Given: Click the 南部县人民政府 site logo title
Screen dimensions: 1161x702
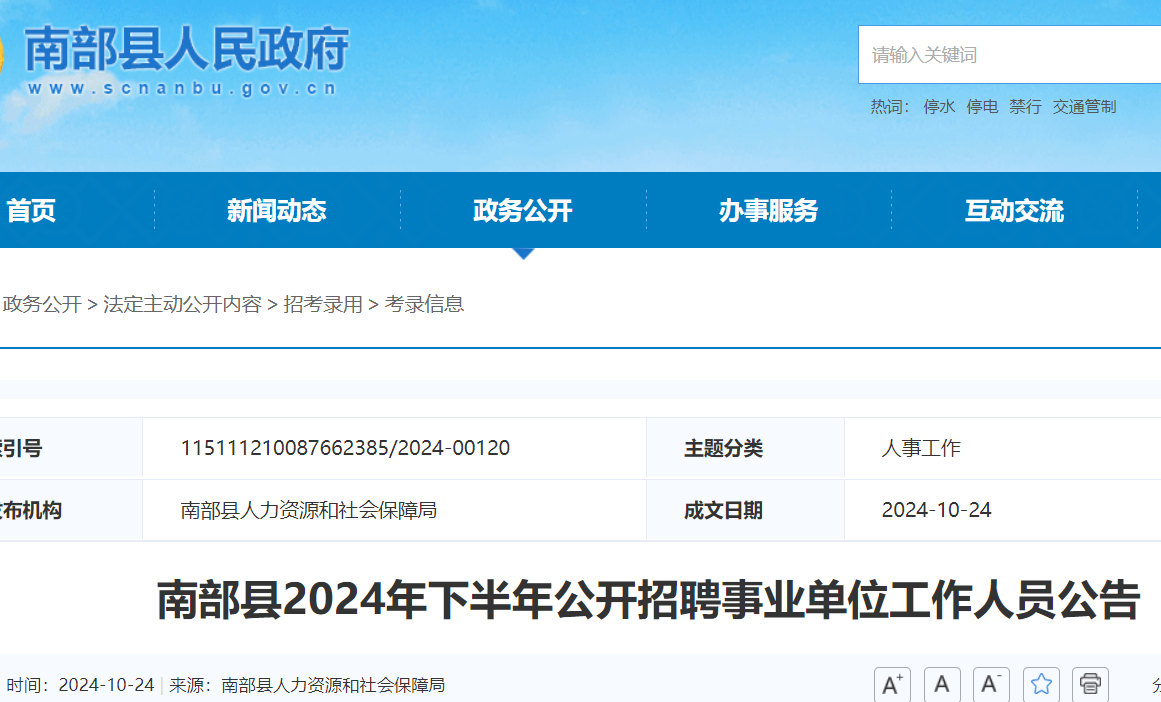Looking at the screenshot, I should pos(187,49).
